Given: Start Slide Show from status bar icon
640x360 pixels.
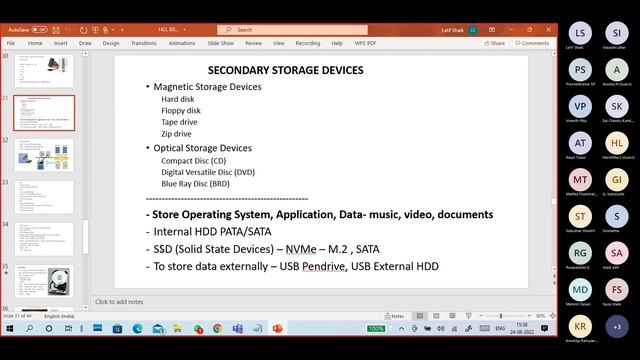Looking at the screenshot, I should click(x=469, y=316).
